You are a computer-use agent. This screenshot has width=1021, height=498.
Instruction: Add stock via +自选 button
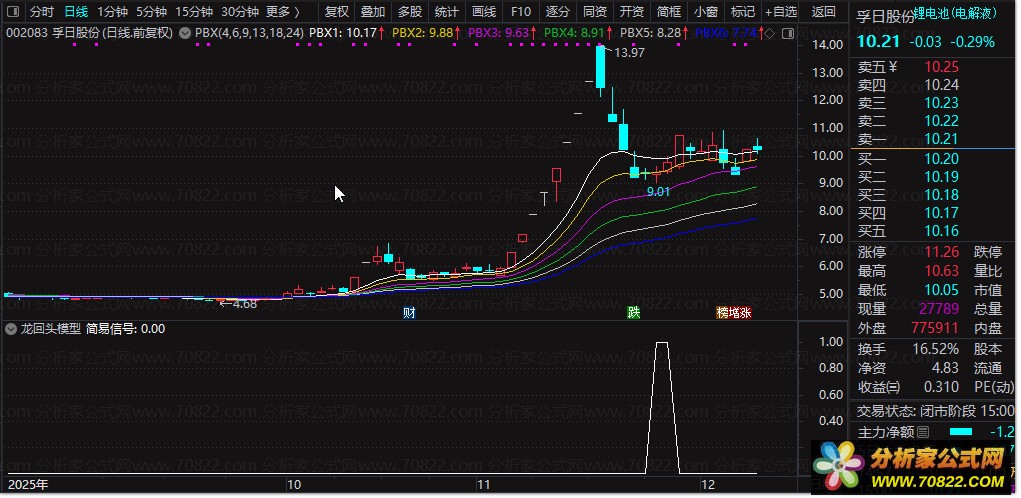[781, 12]
